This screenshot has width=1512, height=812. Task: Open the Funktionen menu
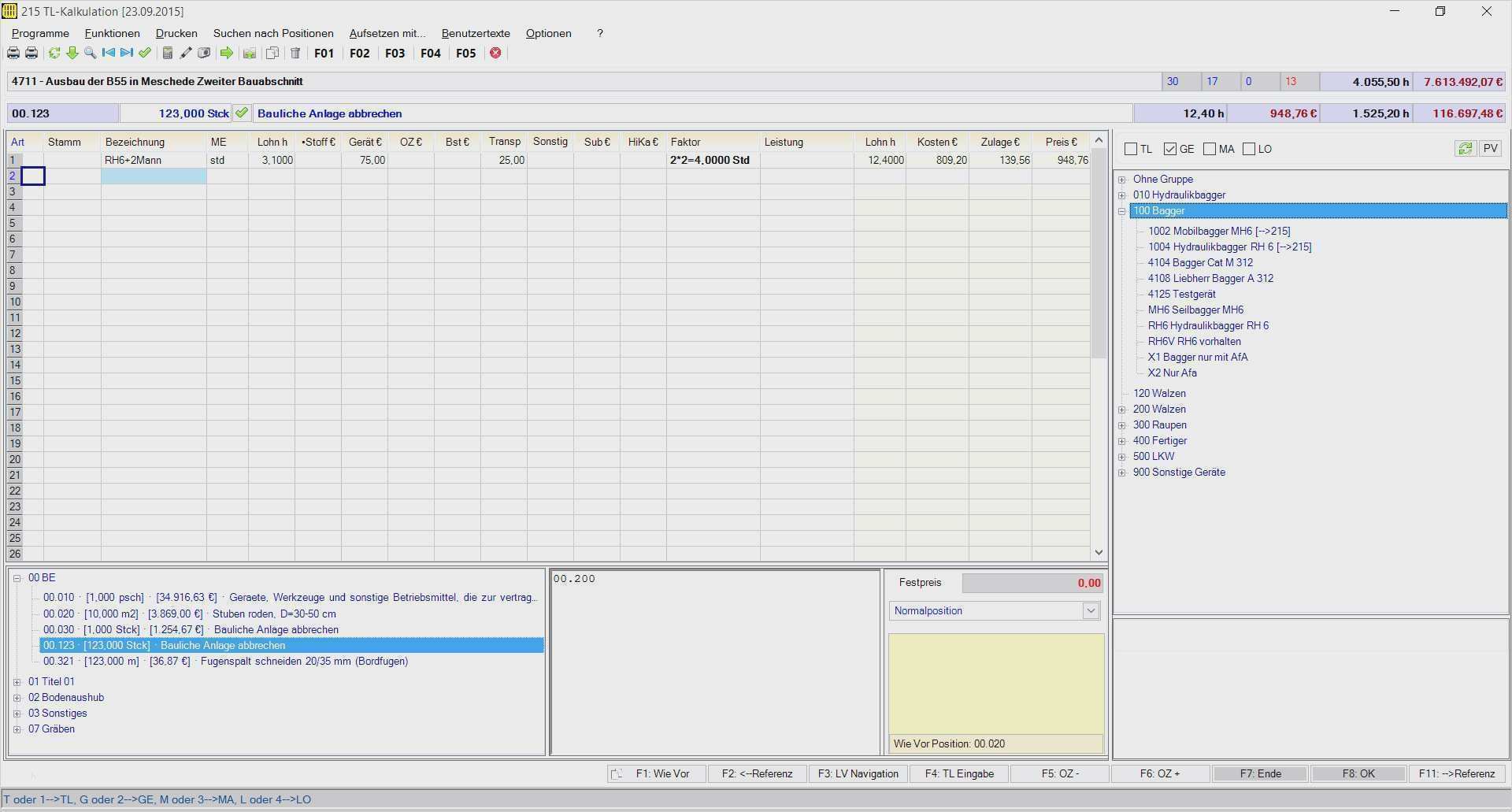[112, 33]
